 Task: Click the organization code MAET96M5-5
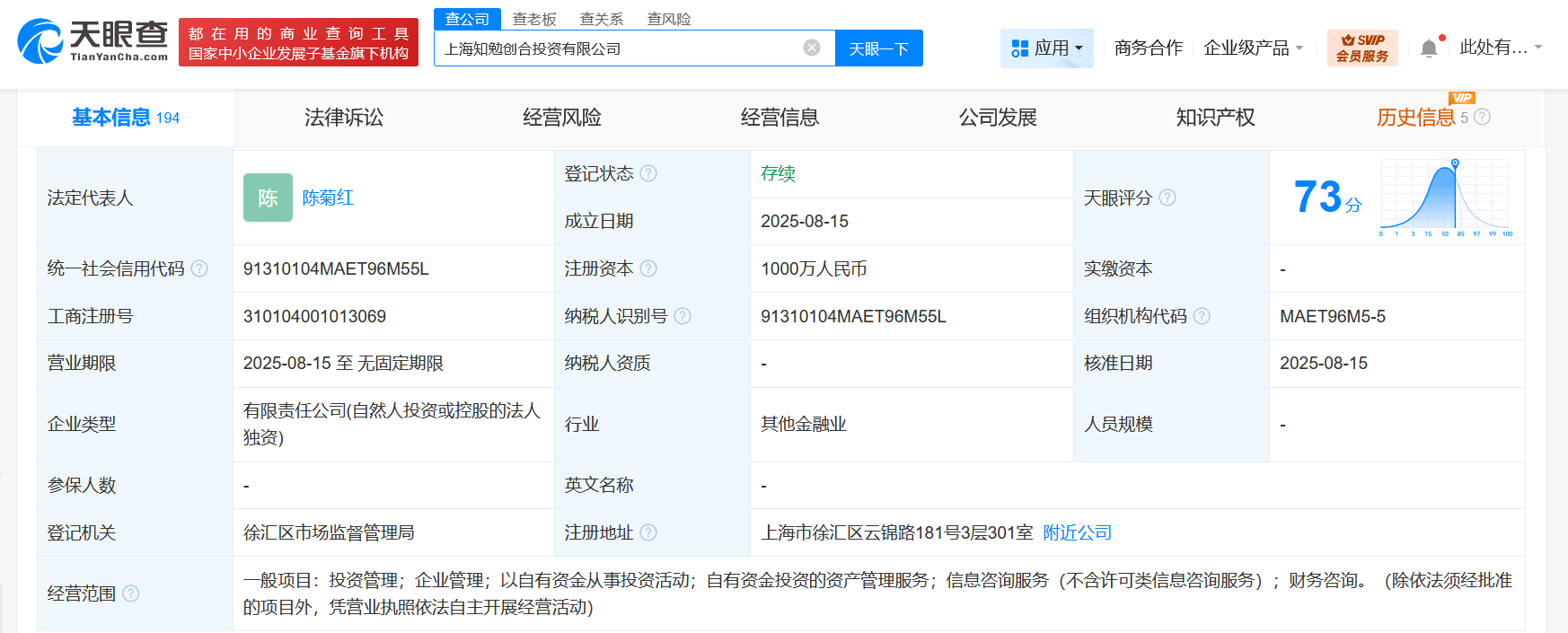tap(1333, 316)
